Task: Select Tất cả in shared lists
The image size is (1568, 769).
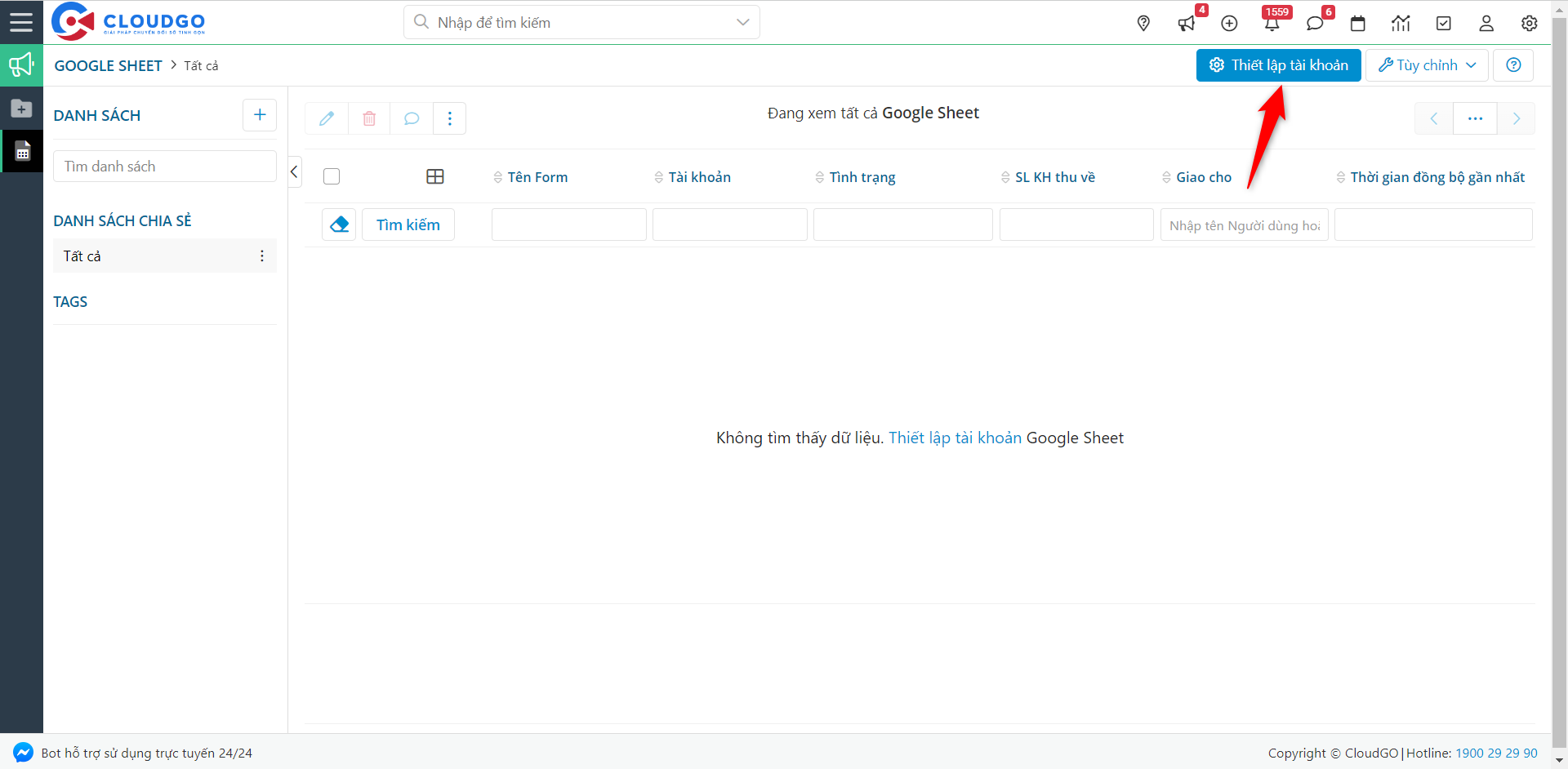Action: point(82,256)
